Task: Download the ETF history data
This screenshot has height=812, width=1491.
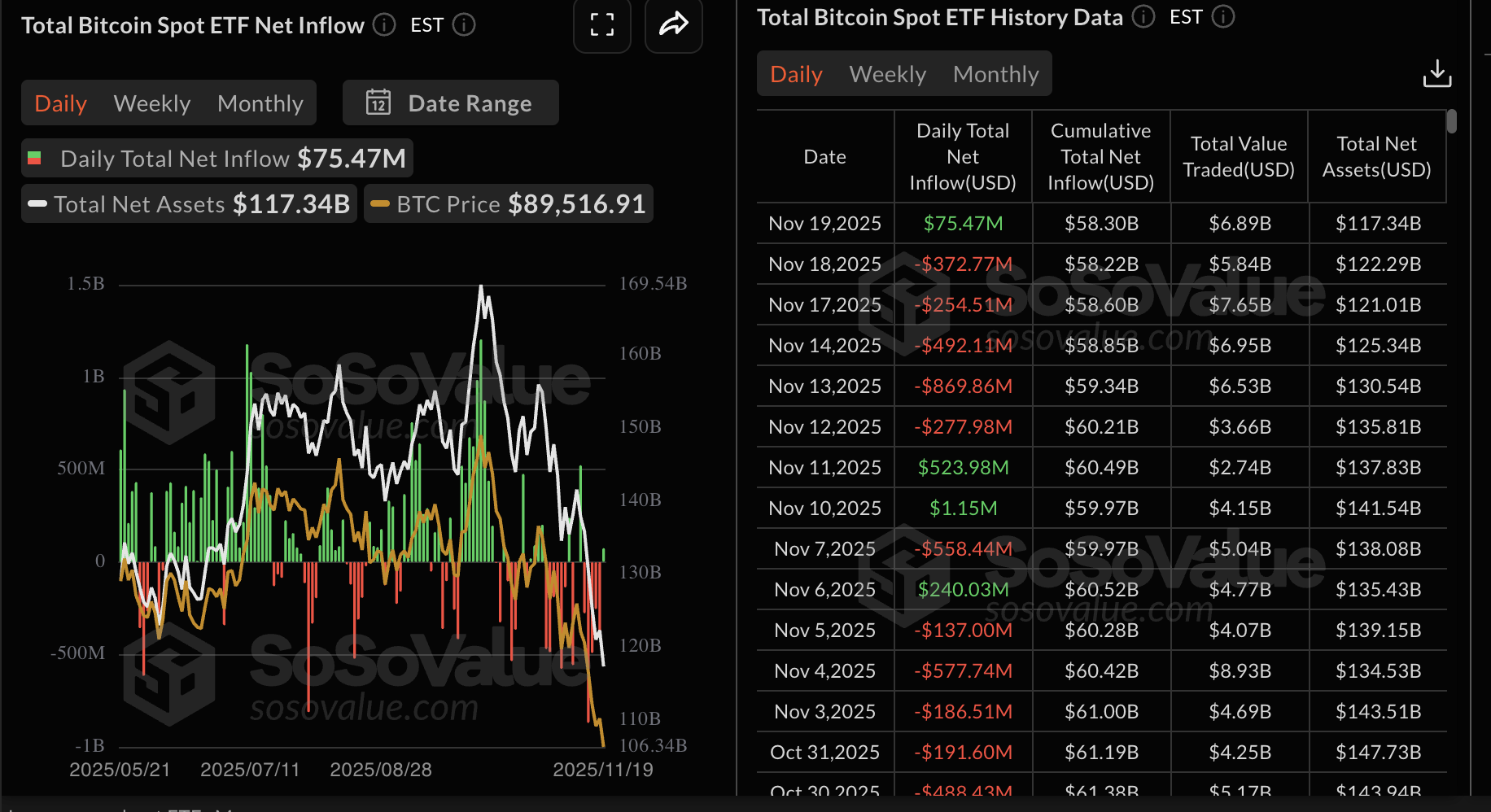Action: click(1437, 73)
